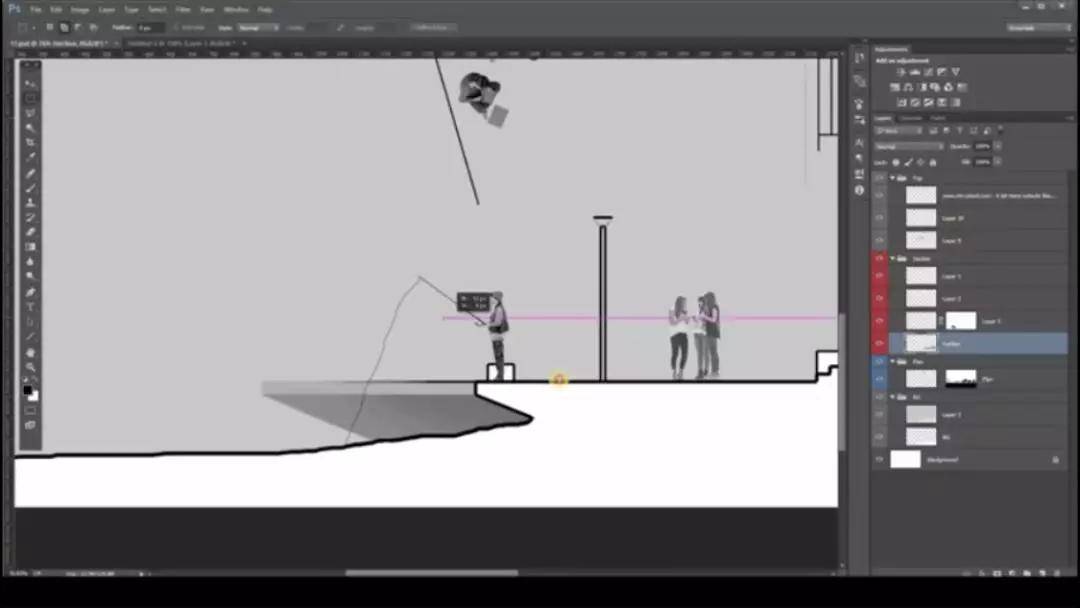The height and width of the screenshot is (608, 1080).
Task: Toggle visibility of the Top group
Action: pyautogui.click(x=880, y=178)
